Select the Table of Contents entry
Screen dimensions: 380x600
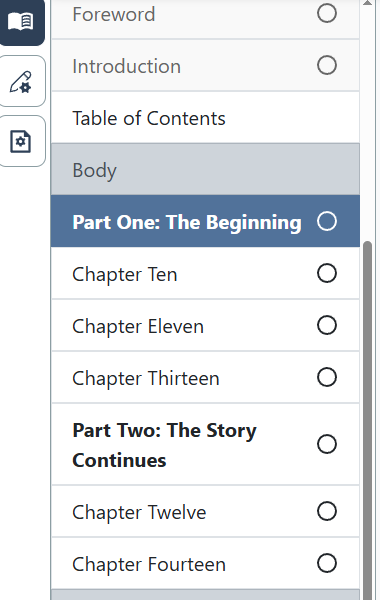point(205,117)
